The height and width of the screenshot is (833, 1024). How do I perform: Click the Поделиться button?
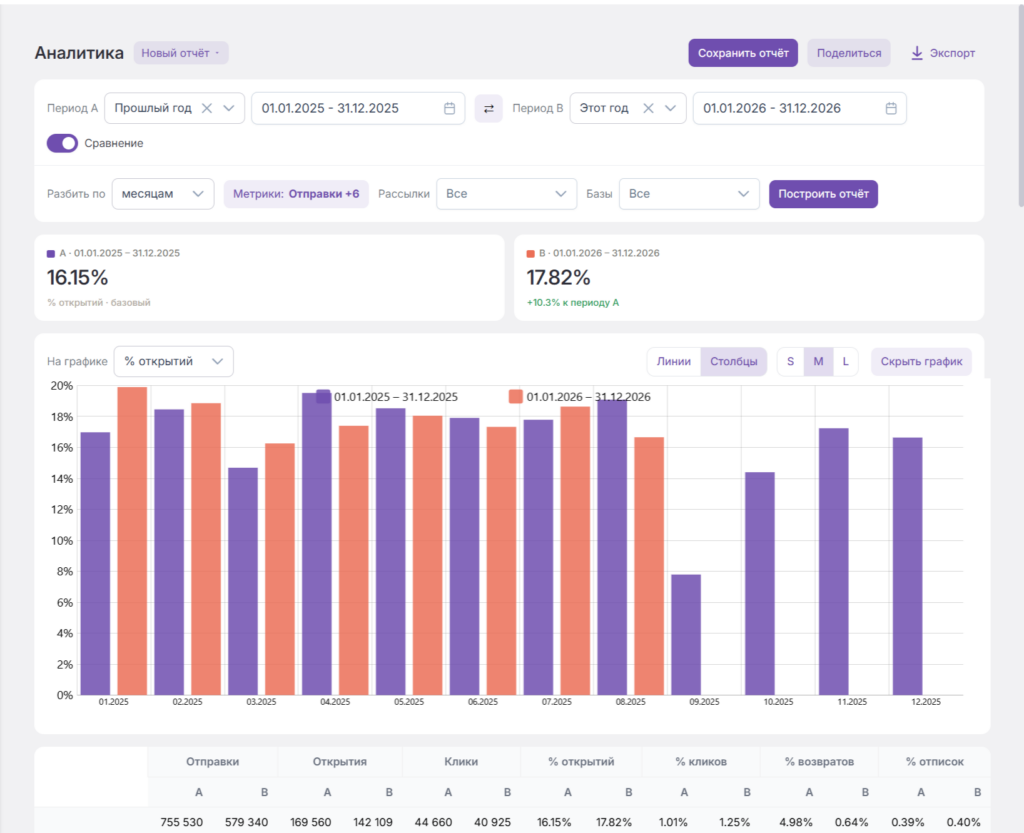point(849,53)
